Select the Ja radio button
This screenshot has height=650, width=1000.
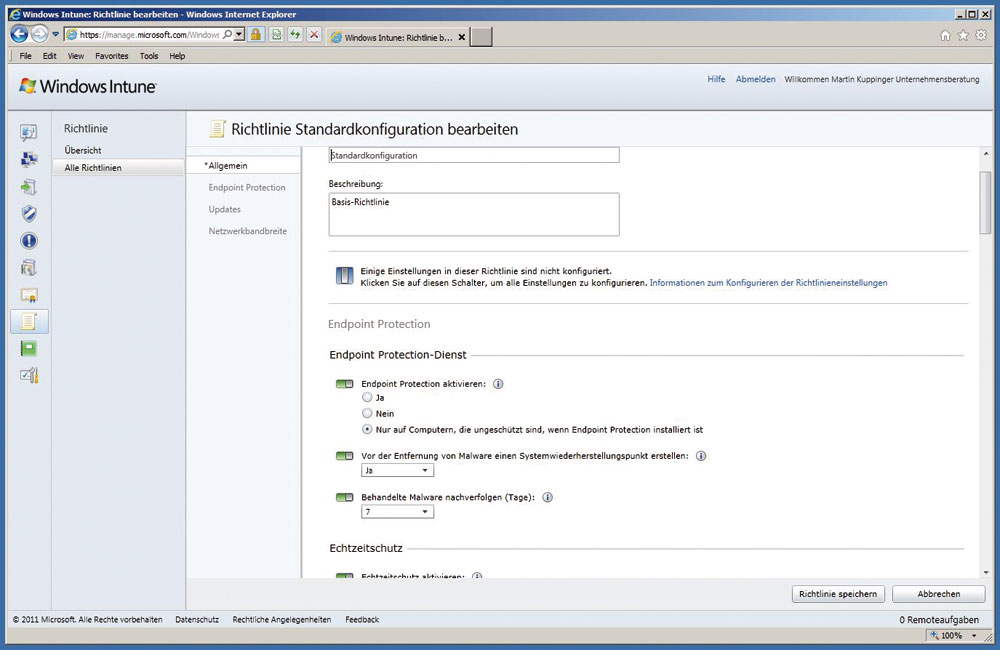(x=367, y=397)
